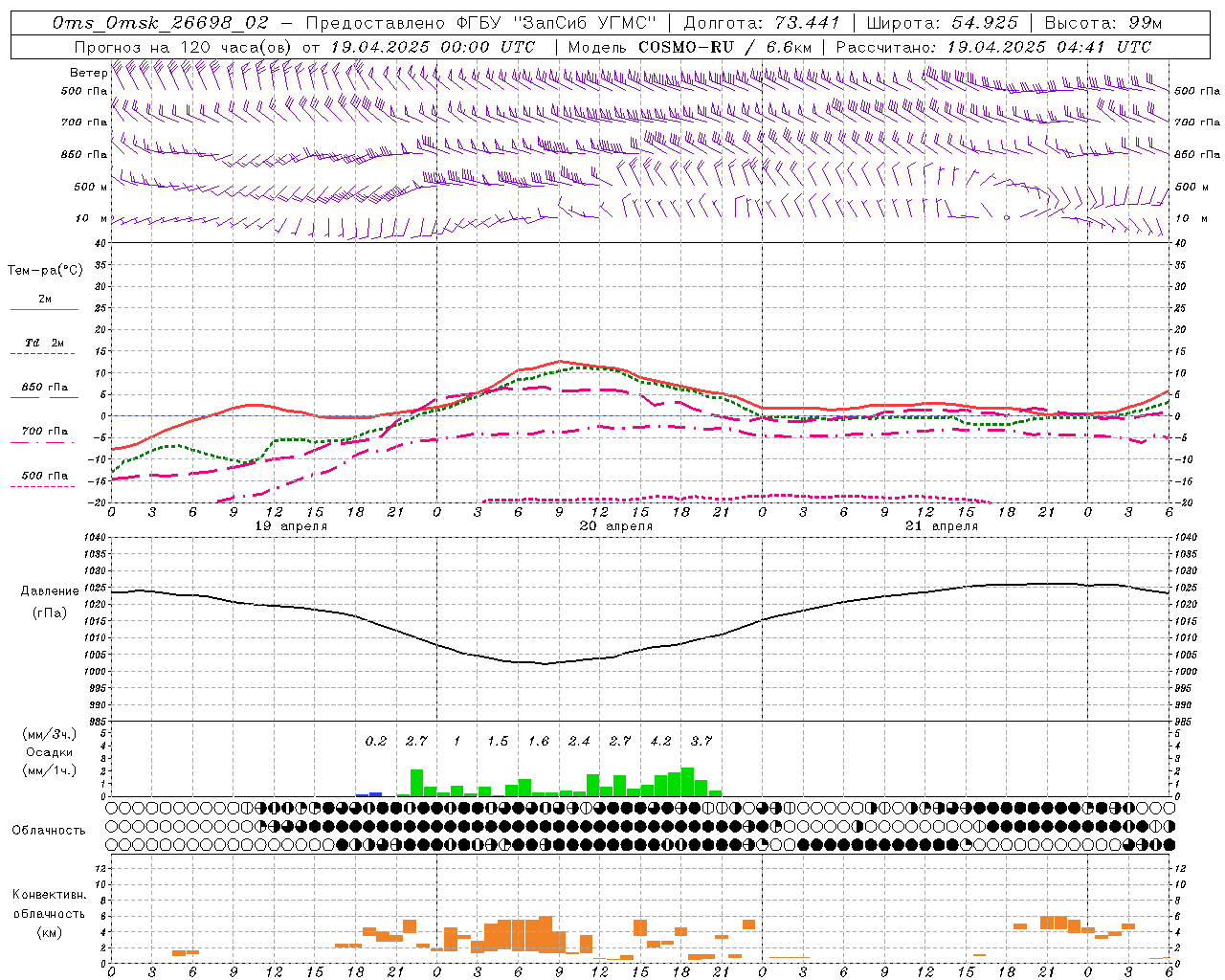Image resolution: width=1225 pixels, height=980 pixels.
Task: Click the (мм/3ч.) precipitation unit label
Action: click(x=49, y=735)
